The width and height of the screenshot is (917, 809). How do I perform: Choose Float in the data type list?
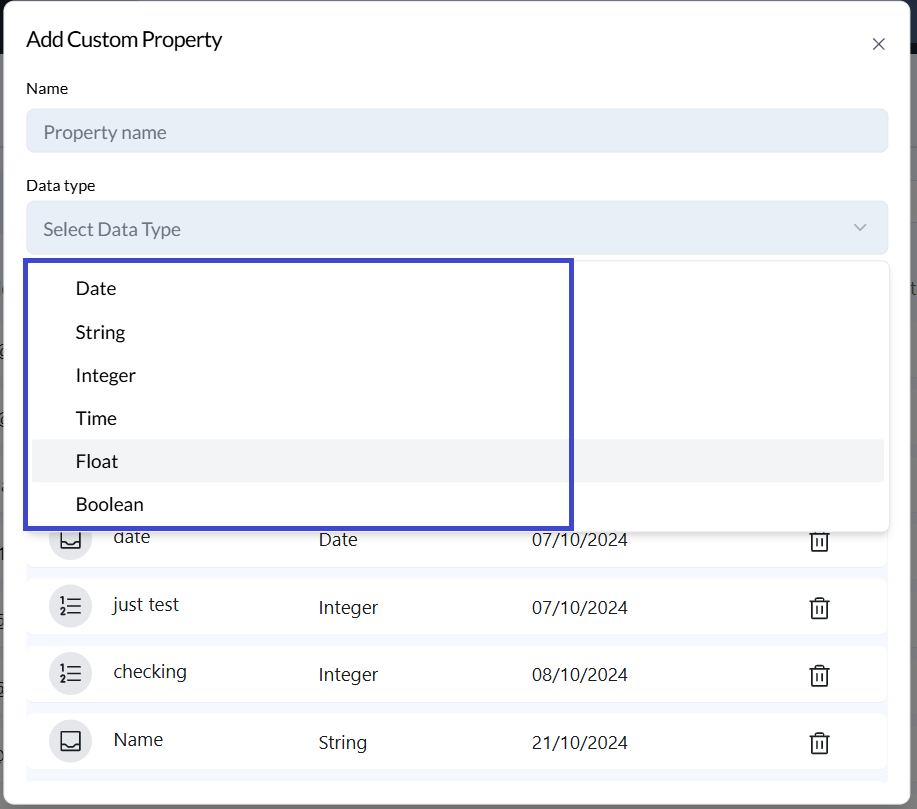pos(97,461)
